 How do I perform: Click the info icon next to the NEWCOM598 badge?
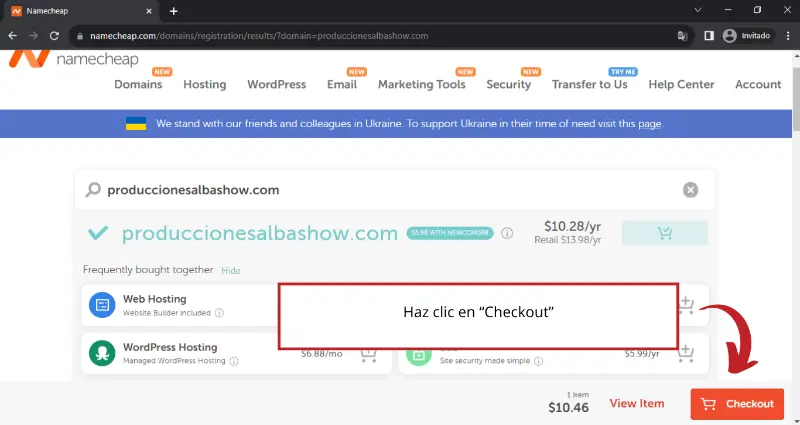pyautogui.click(x=507, y=233)
